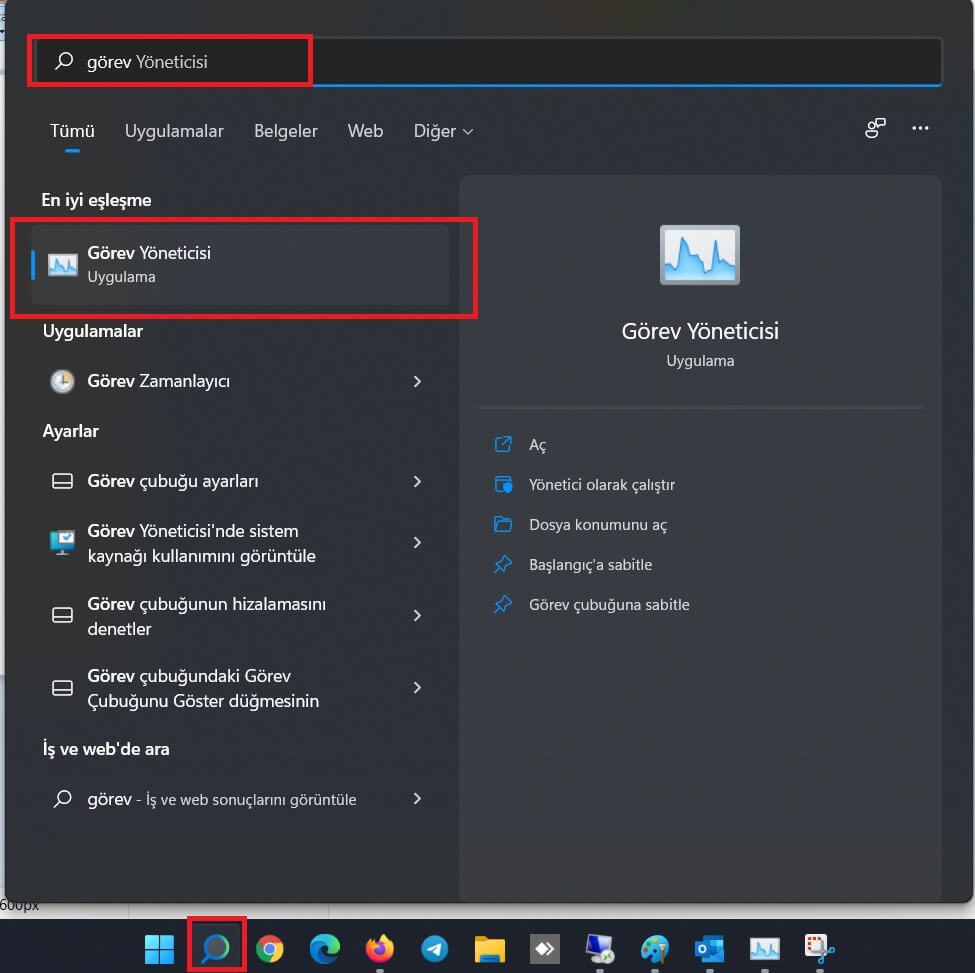Switch to the Belgeler tab
The image size is (975, 973).
[286, 131]
